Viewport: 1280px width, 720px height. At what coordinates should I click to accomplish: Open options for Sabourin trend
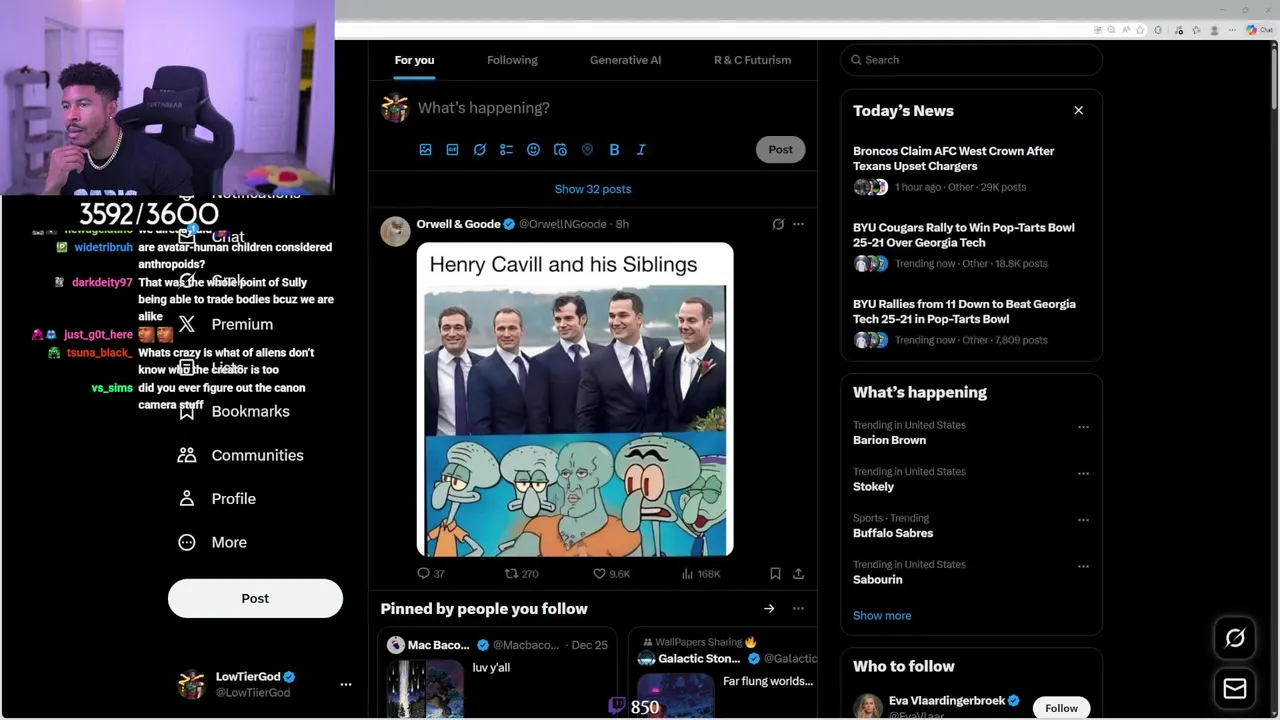click(x=1083, y=567)
